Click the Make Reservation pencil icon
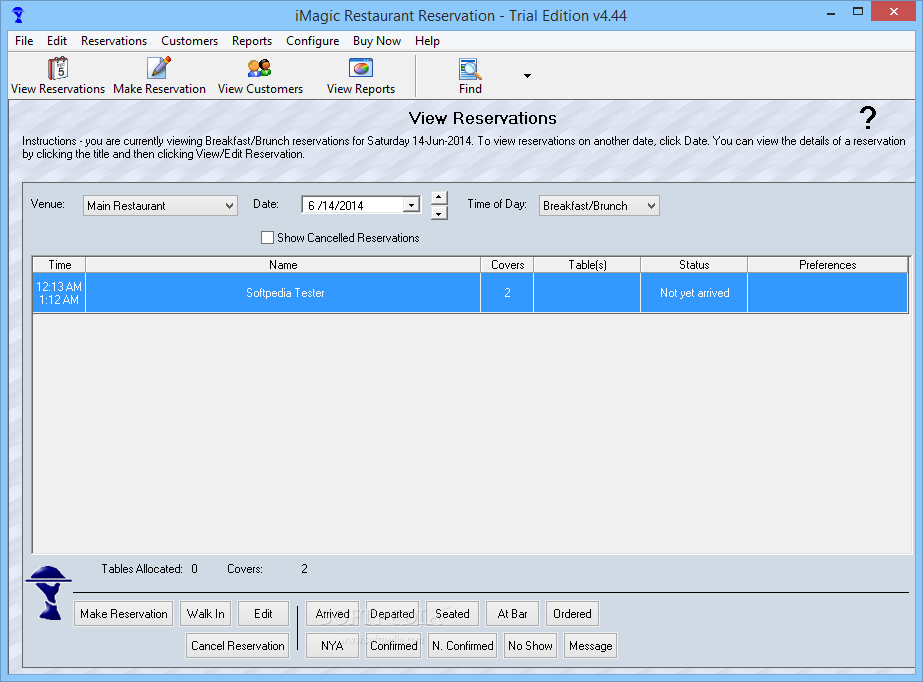Screen dimensions: 923x682 click(159, 68)
